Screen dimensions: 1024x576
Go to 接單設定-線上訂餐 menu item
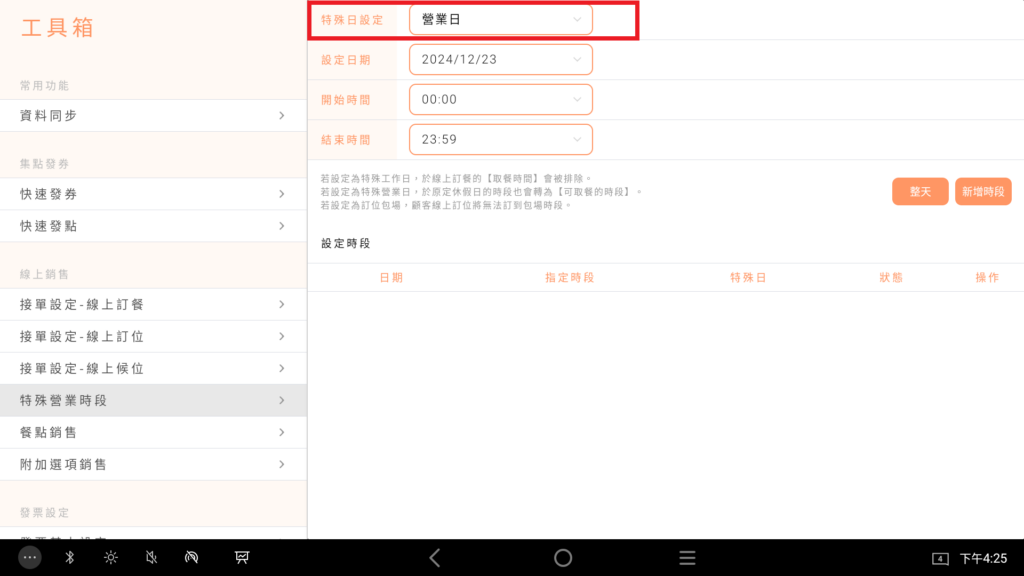point(153,305)
